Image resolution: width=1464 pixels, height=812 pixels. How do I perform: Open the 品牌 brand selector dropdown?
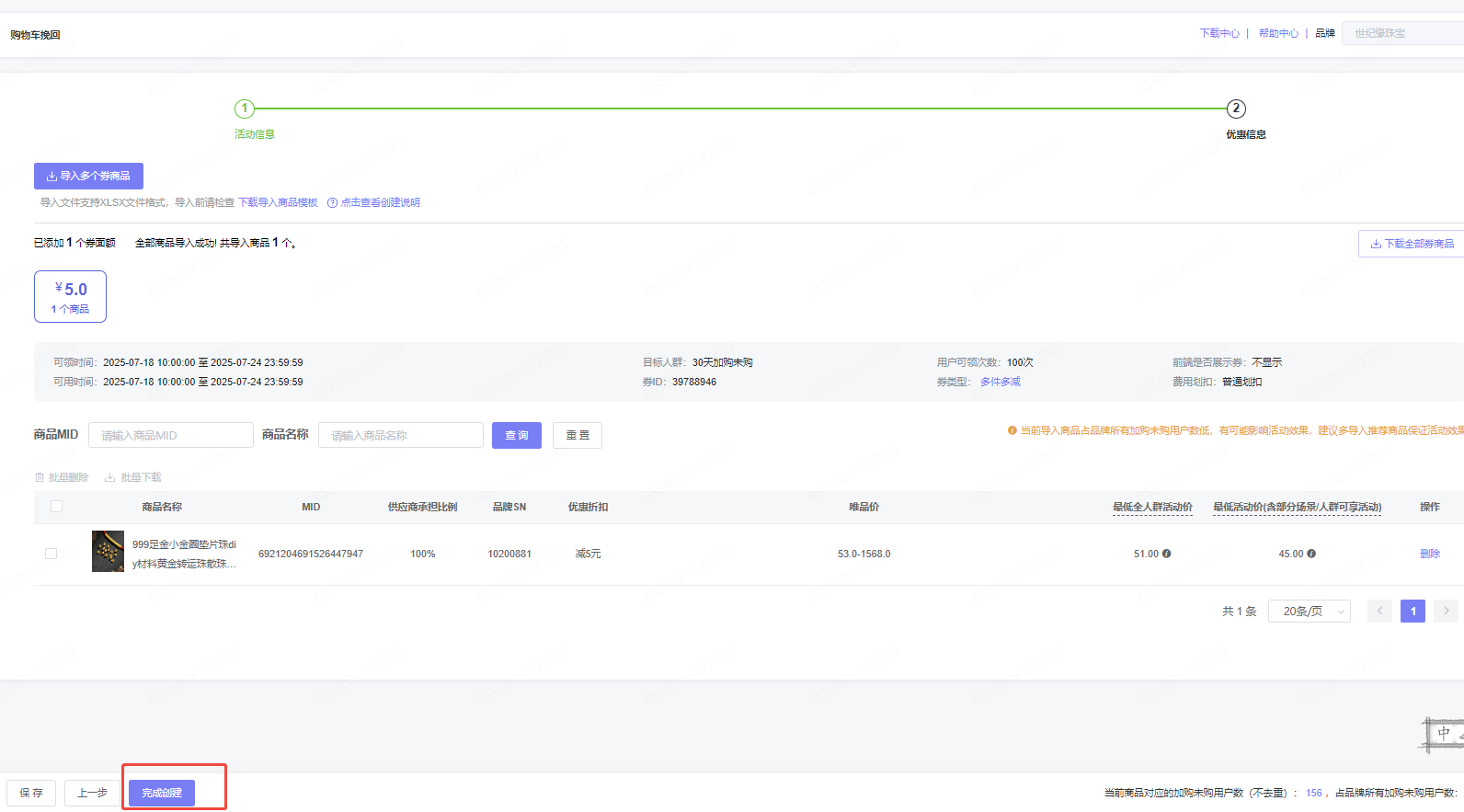1402,33
